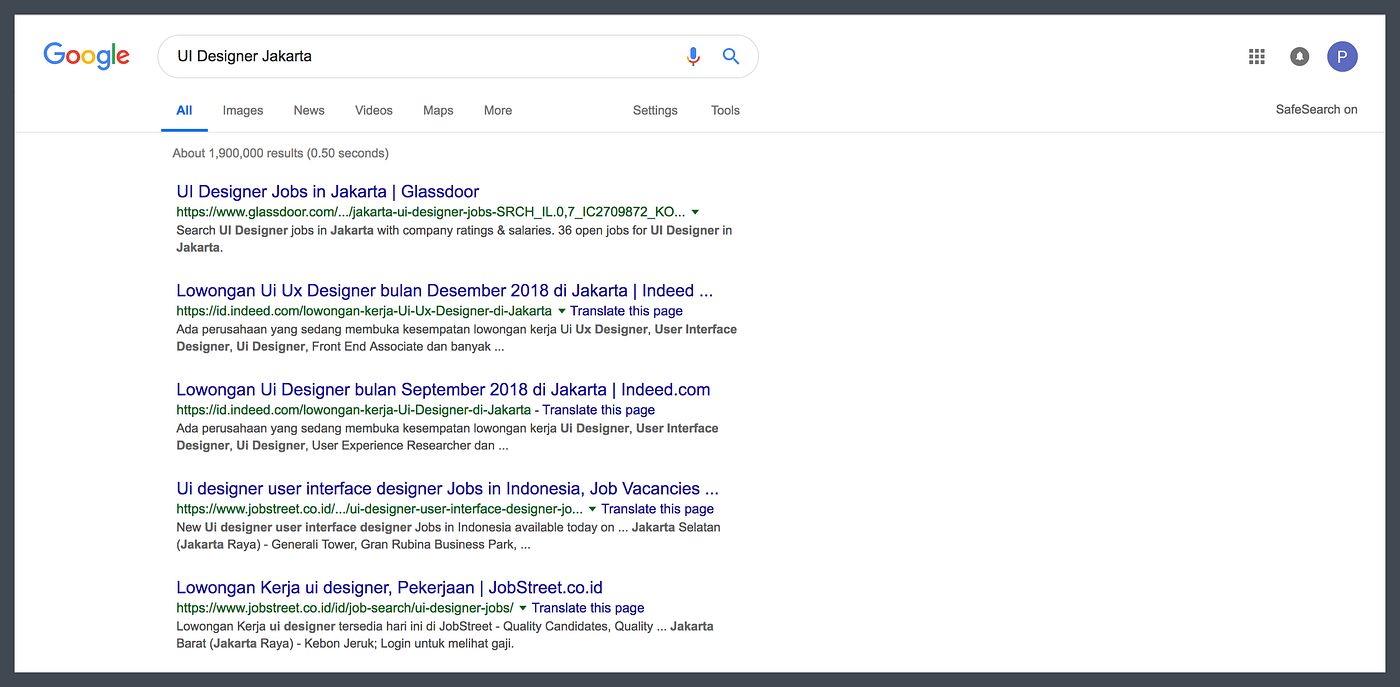Switch to Maps tab
Image resolution: width=1400 pixels, height=687 pixels.
(438, 111)
